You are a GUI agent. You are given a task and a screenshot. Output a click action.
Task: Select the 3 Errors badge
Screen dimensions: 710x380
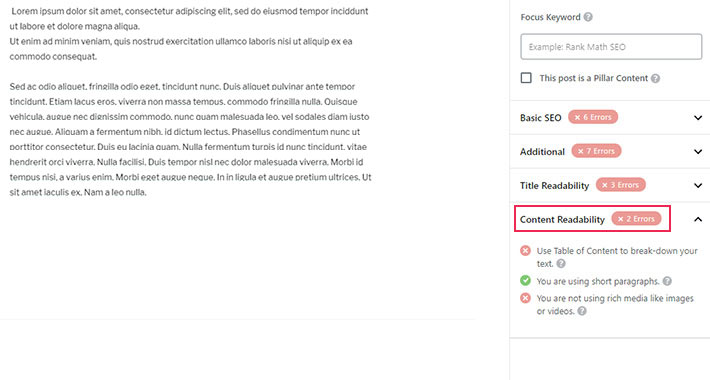coord(620,185)
